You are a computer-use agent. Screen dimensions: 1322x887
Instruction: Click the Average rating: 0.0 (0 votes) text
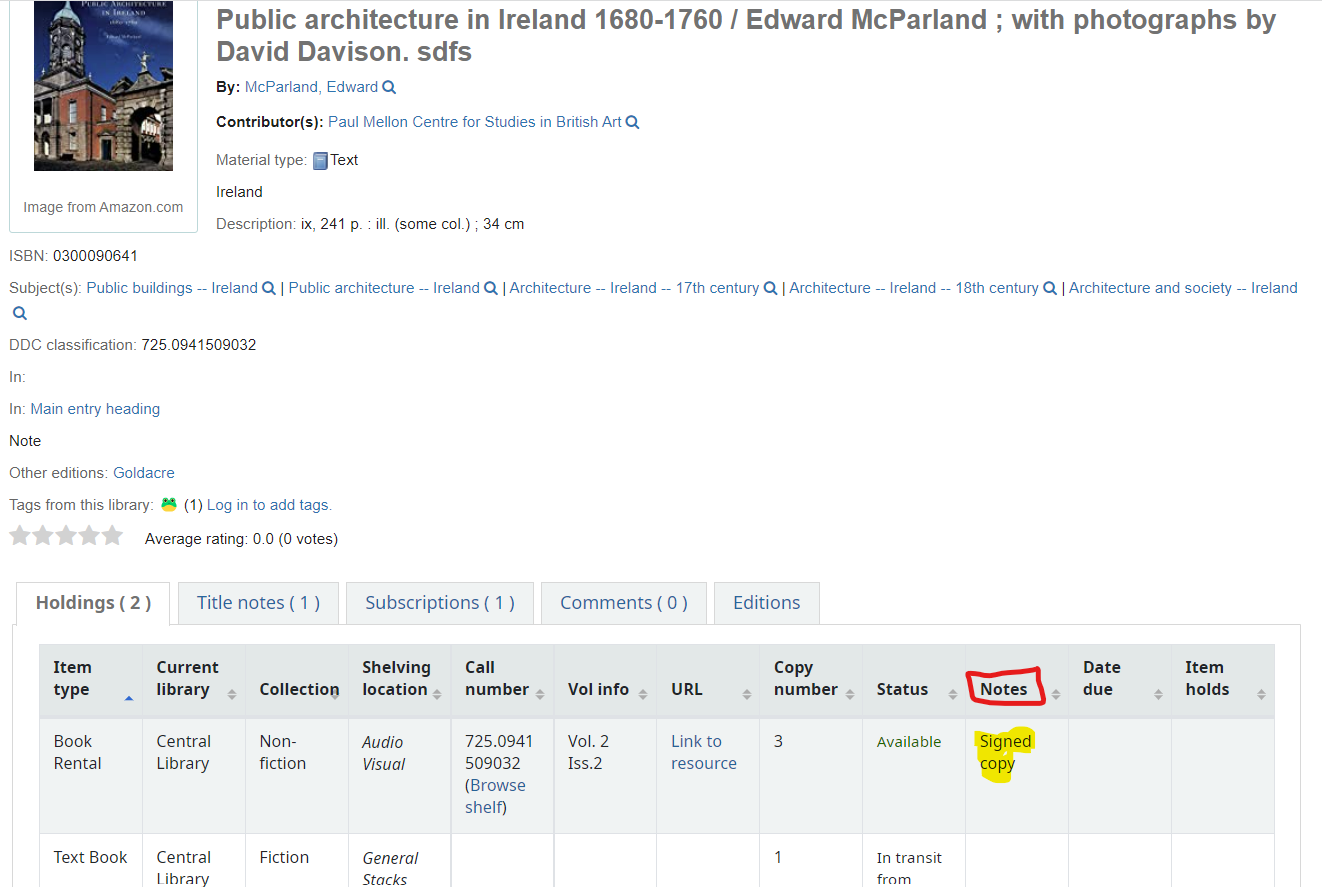click(241, 539)
